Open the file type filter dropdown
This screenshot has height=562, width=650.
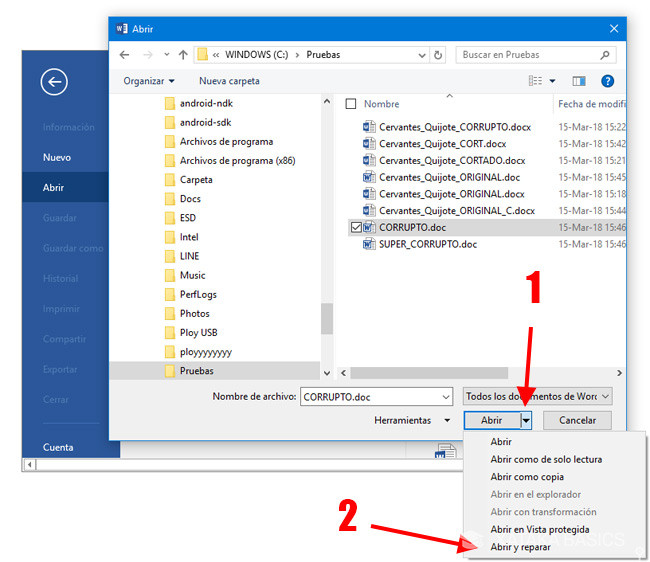point(538,397)
